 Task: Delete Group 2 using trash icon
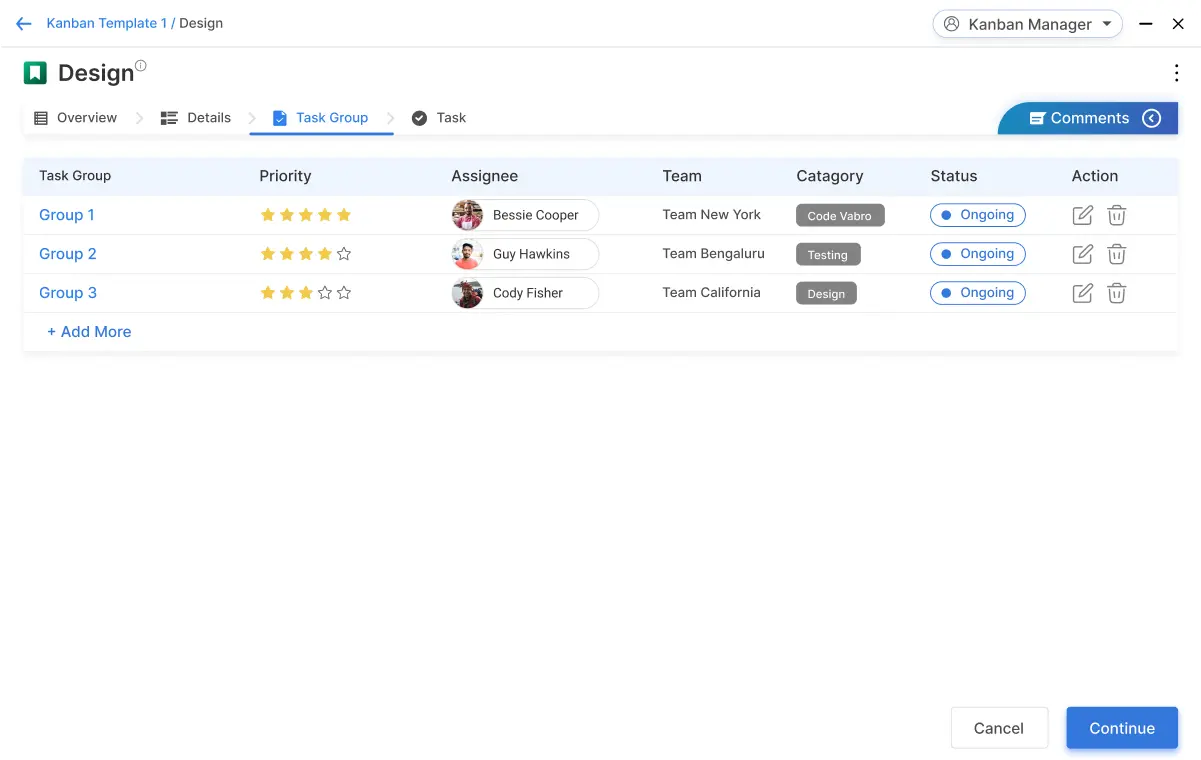pyautogui.click(x=1117, y=254)
